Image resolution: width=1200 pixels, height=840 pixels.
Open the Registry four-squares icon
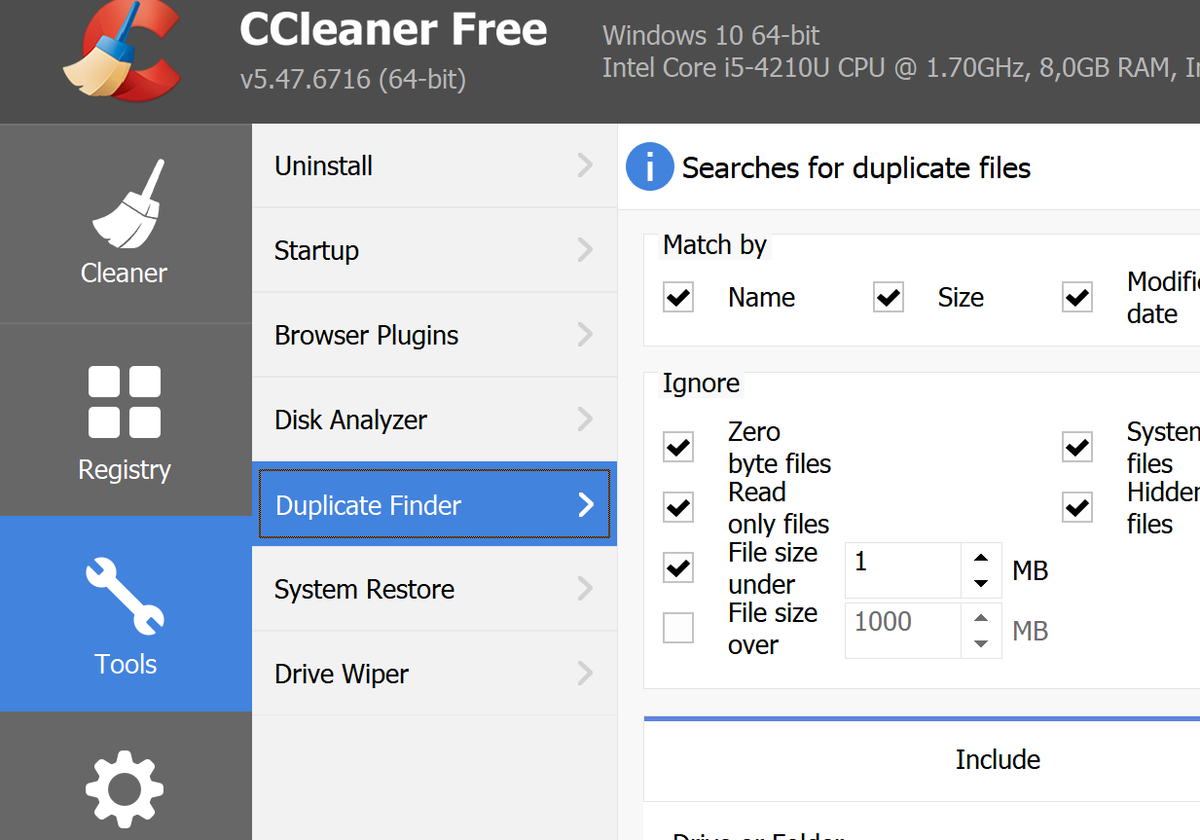(x=124, y=402)
